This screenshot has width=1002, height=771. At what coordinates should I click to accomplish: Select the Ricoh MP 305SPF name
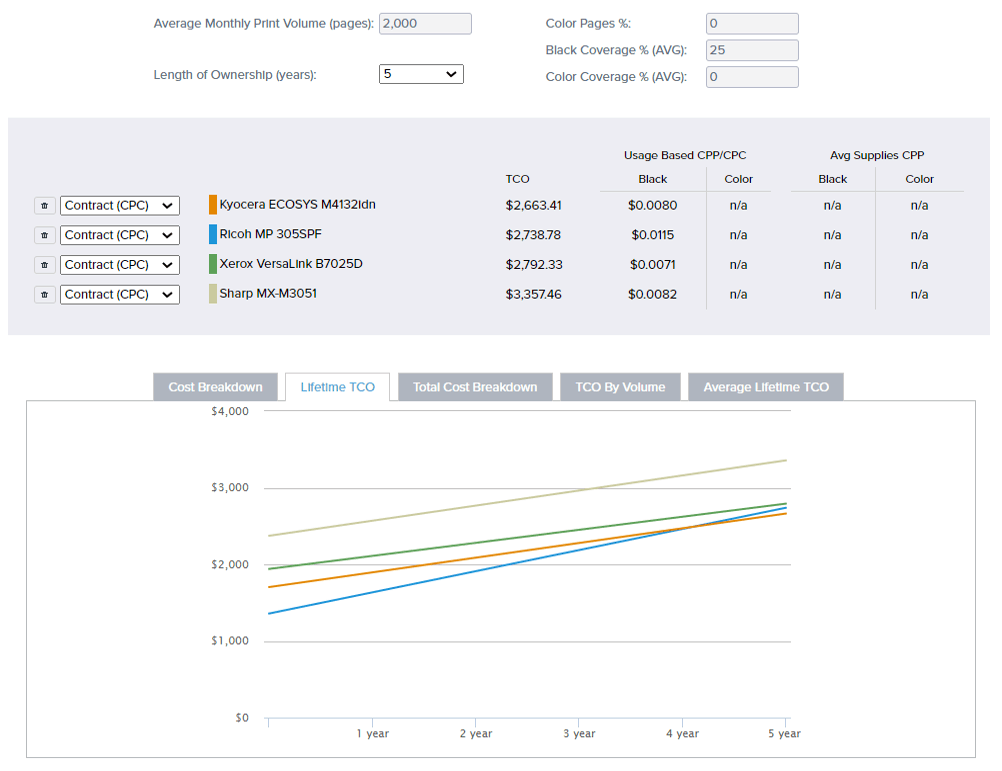pos(270,234)
